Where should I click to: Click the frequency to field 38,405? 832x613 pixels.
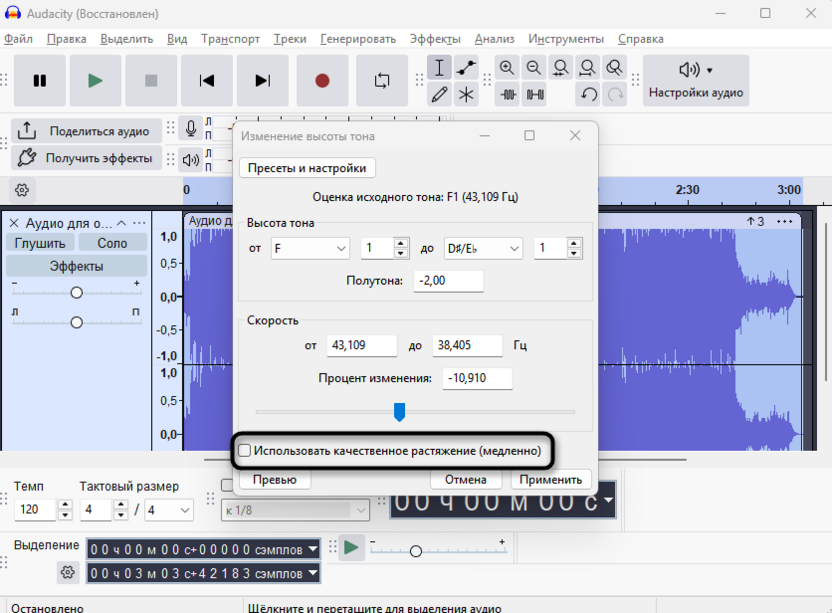pos(467,346)
